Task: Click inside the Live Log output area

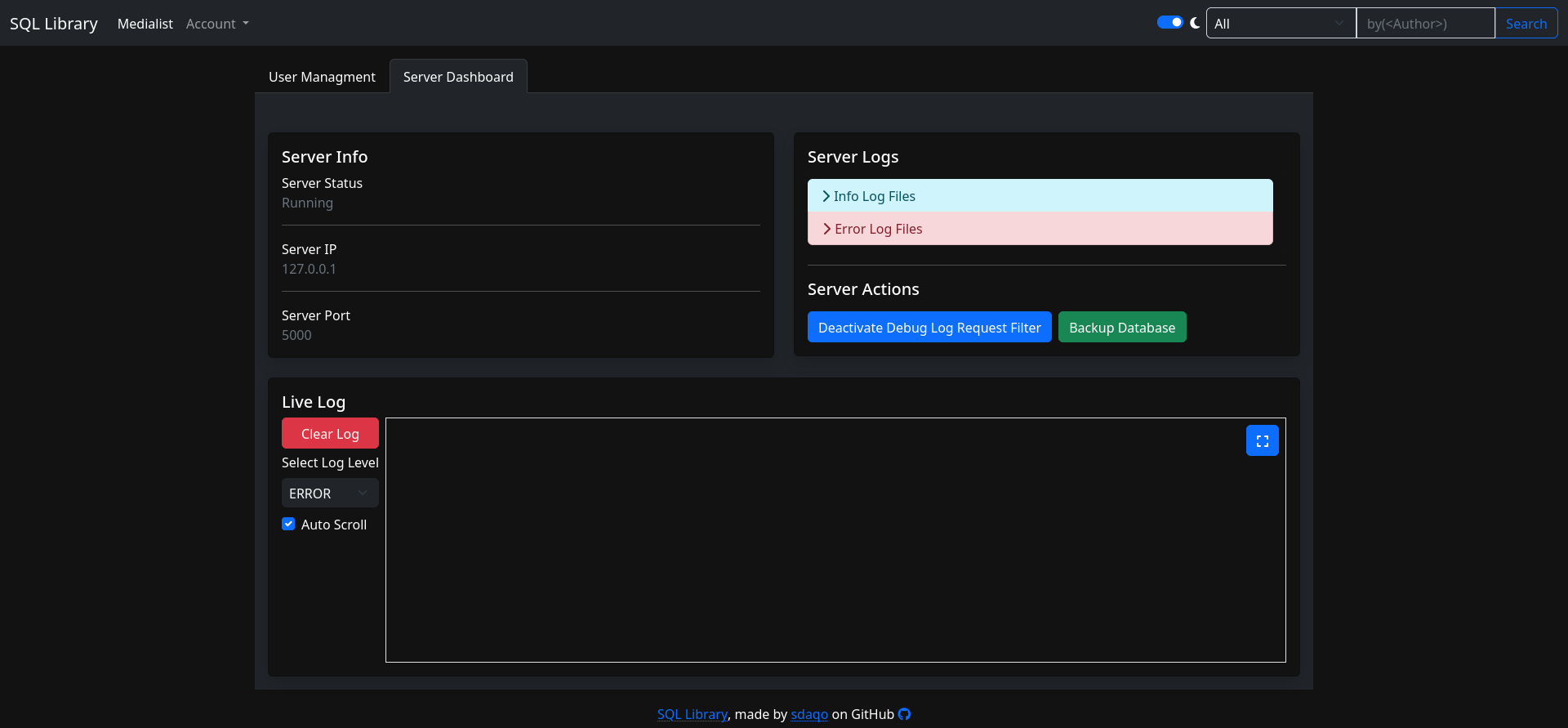Action: 835,540
